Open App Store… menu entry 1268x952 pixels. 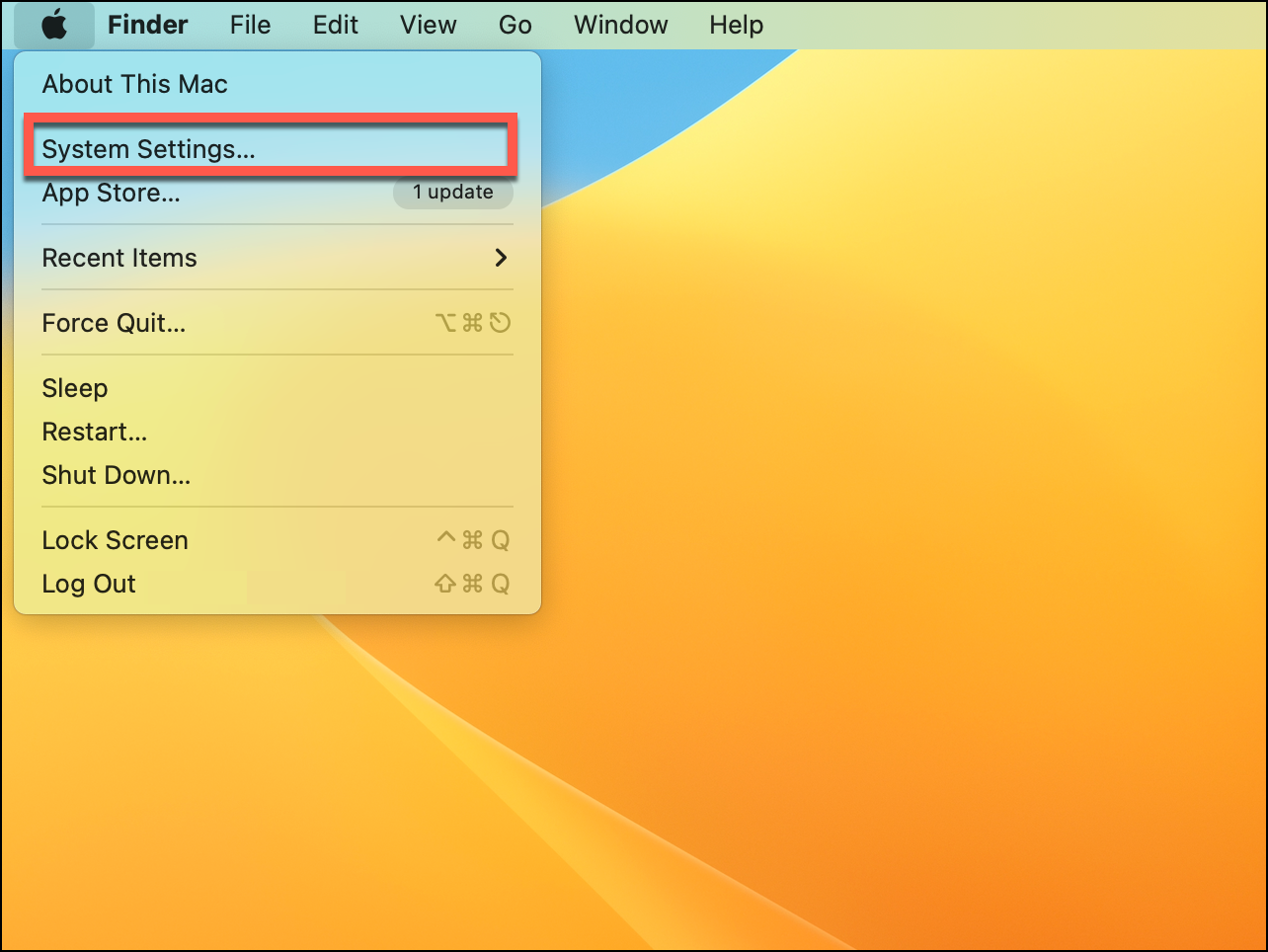tap(277, 193)
